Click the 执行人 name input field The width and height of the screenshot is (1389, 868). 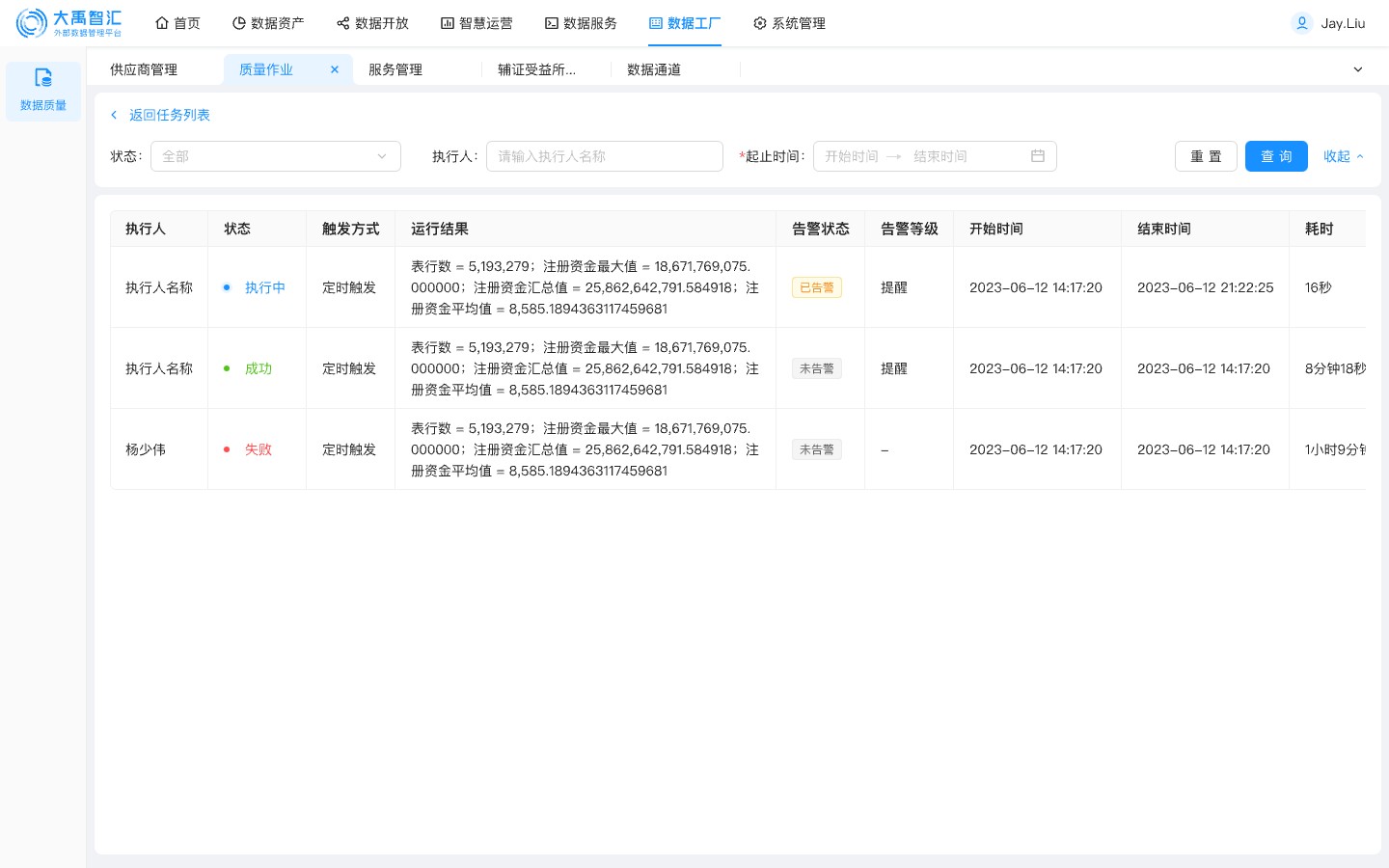coord(605,156)
